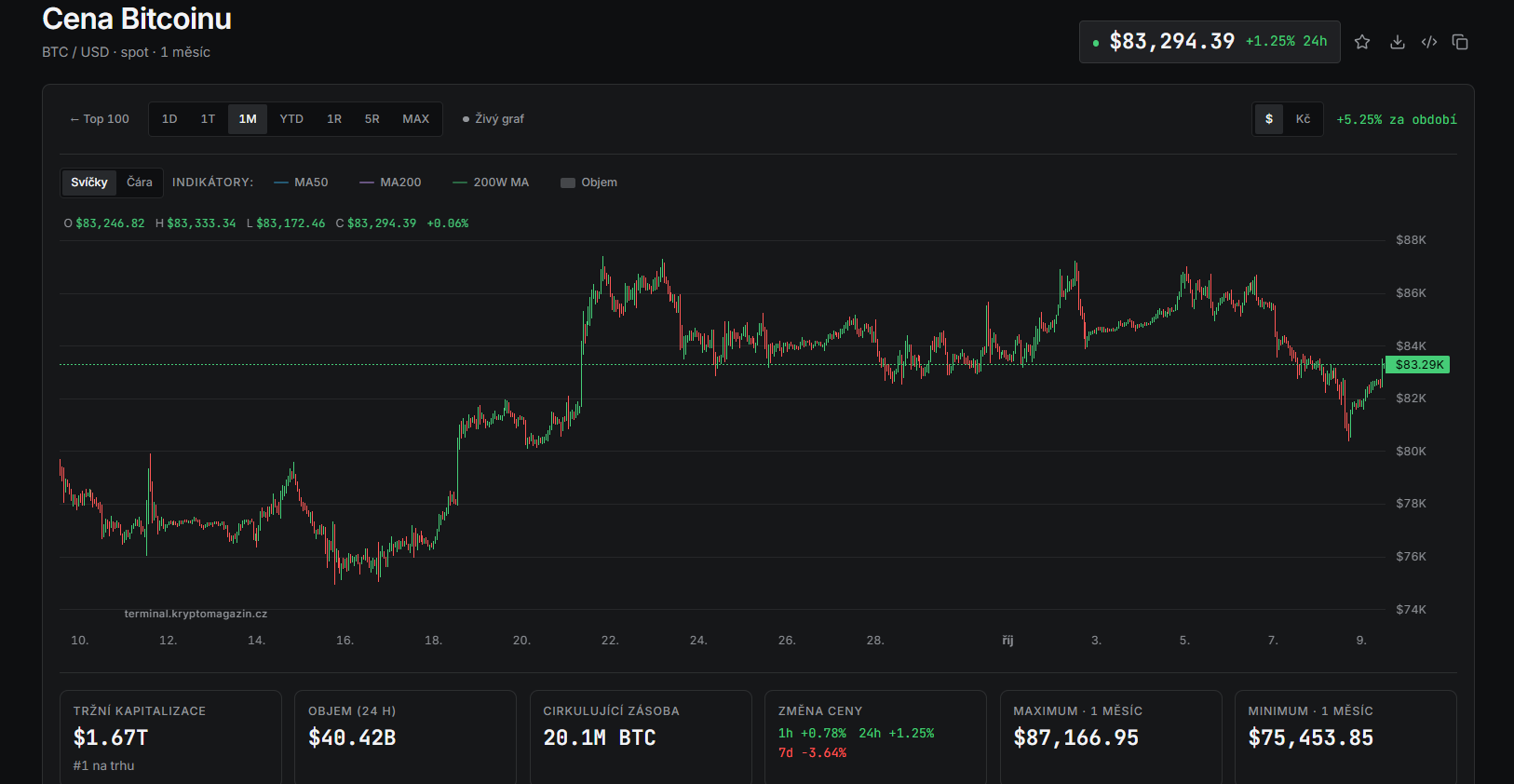
Task: Select the MAX time range
Action: [416, 119]
